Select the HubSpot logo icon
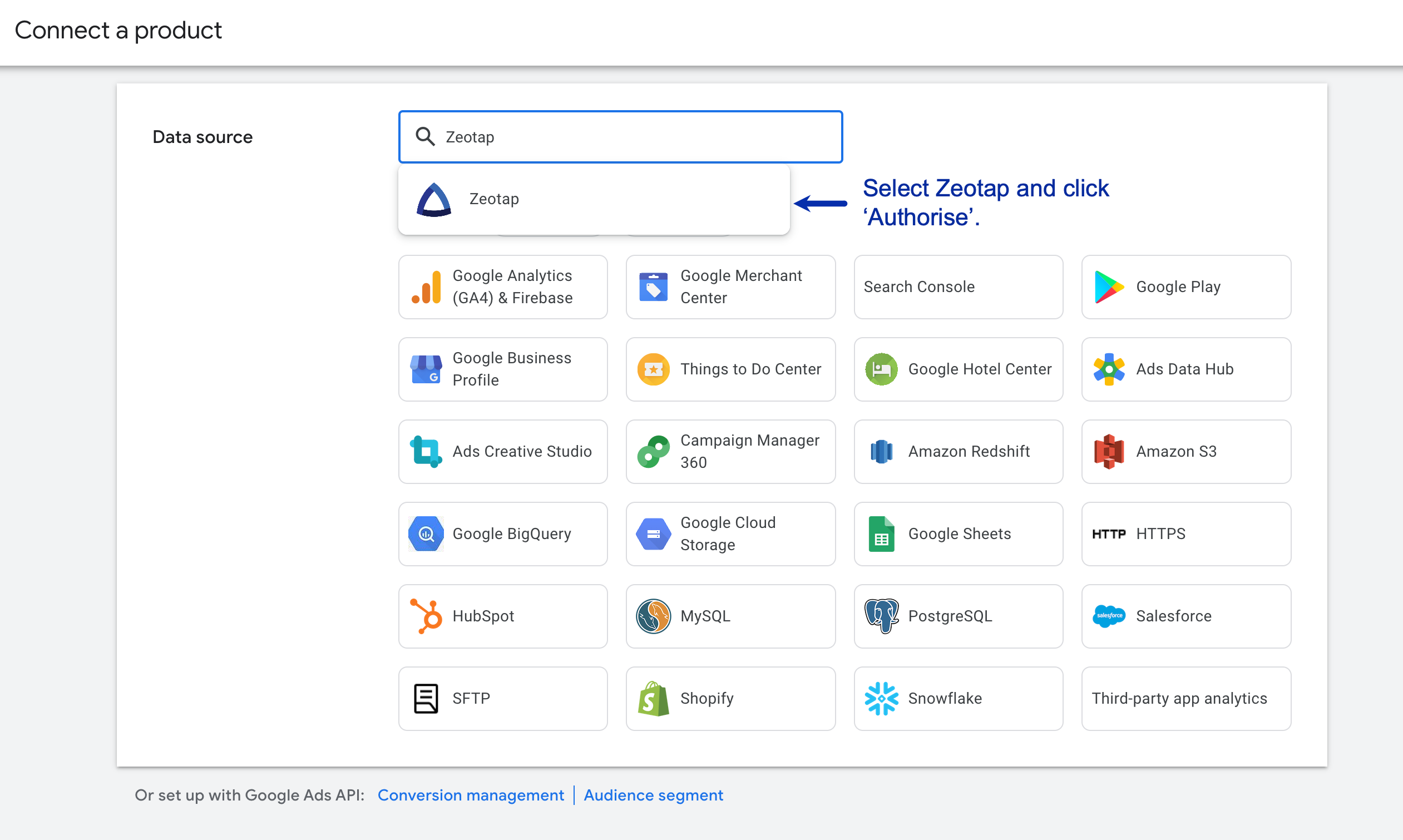Screen dimensions: 1403x840 click(426, 616)
